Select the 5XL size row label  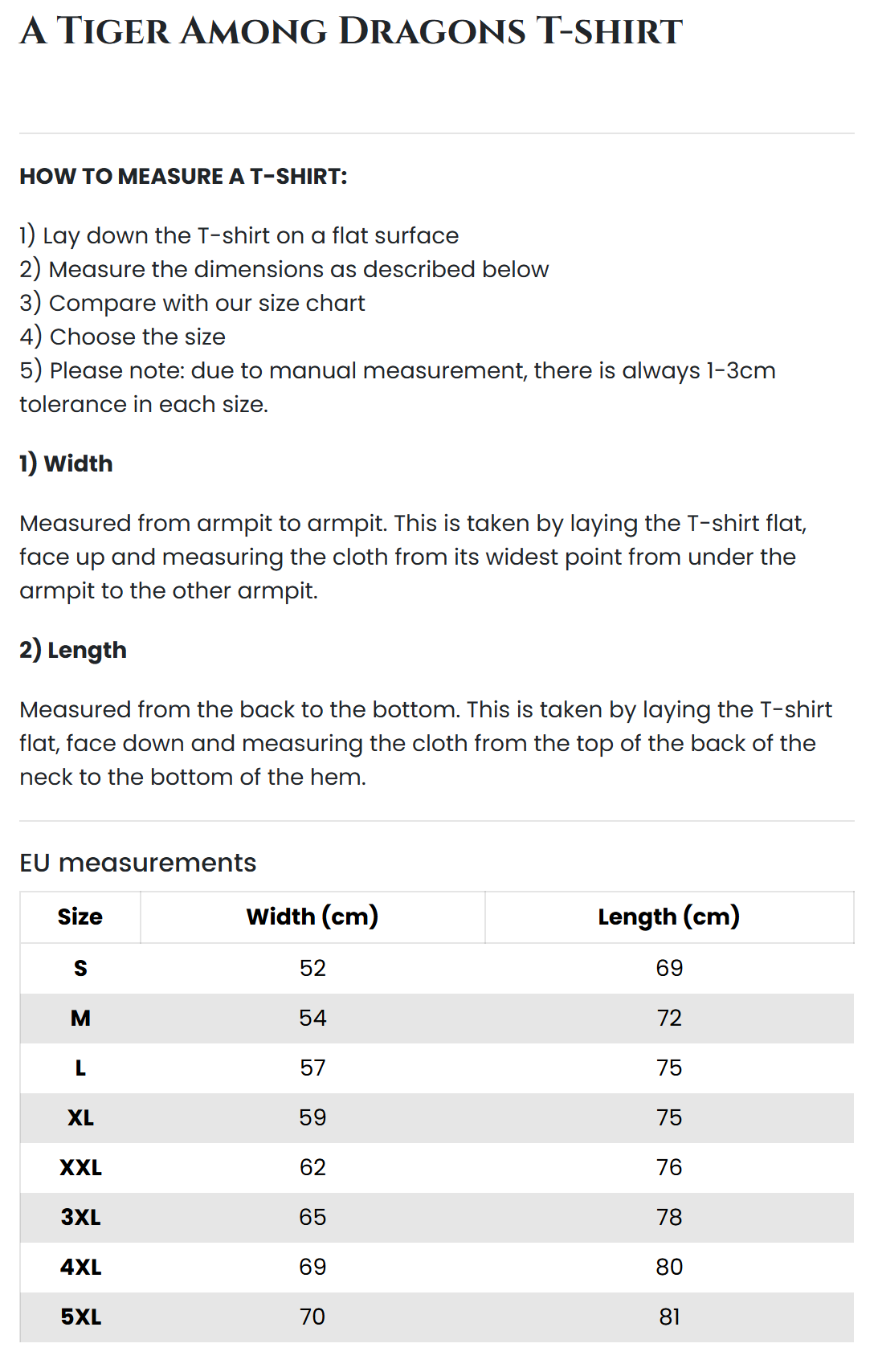[80, 1317]
